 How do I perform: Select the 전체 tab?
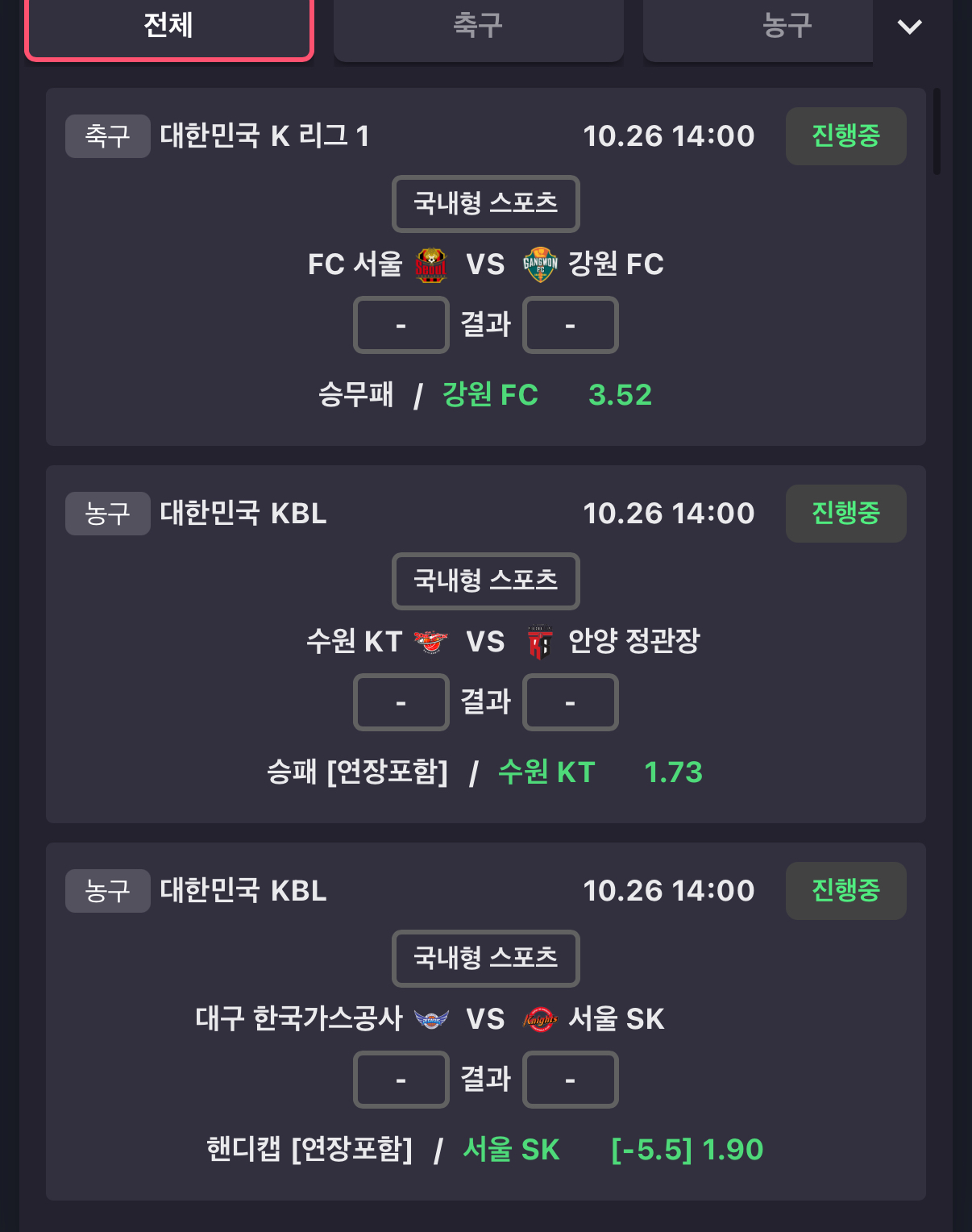click(168, 26)
